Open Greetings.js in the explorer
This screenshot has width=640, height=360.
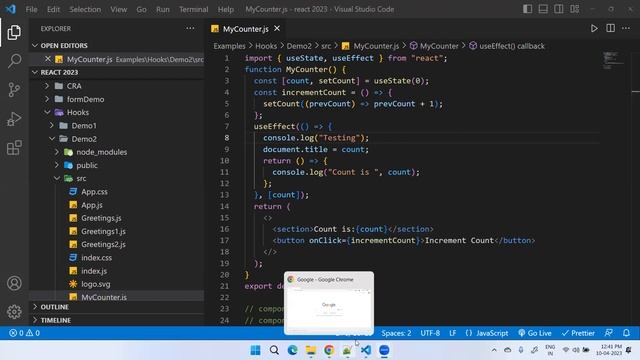pyautogui.click(x=101, y=218)
